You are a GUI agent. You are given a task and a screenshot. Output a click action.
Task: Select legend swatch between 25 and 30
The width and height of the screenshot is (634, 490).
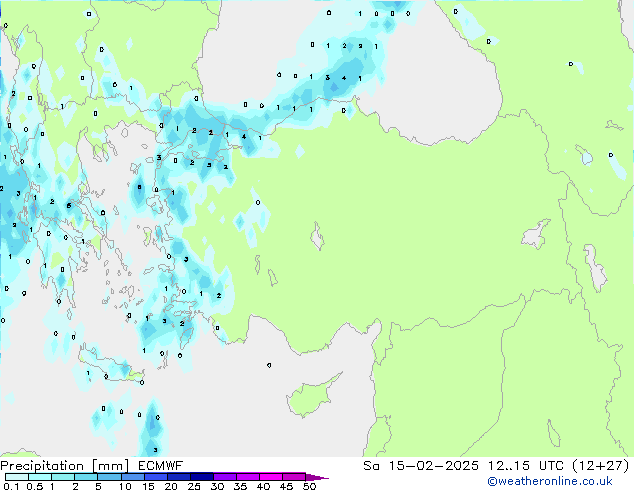(x=201, y=477)
